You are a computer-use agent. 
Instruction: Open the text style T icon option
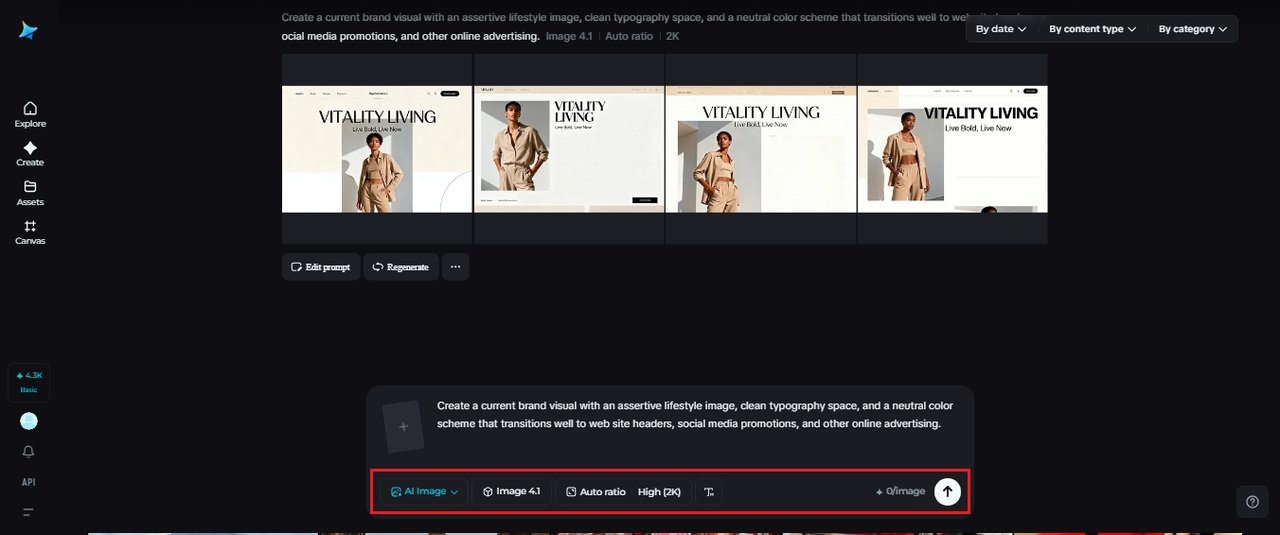pos(709,492)
